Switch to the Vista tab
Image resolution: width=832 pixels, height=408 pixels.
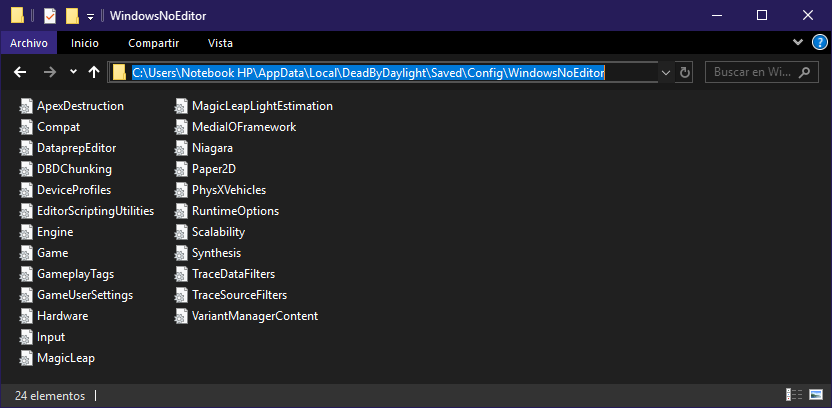coord(220,43)
